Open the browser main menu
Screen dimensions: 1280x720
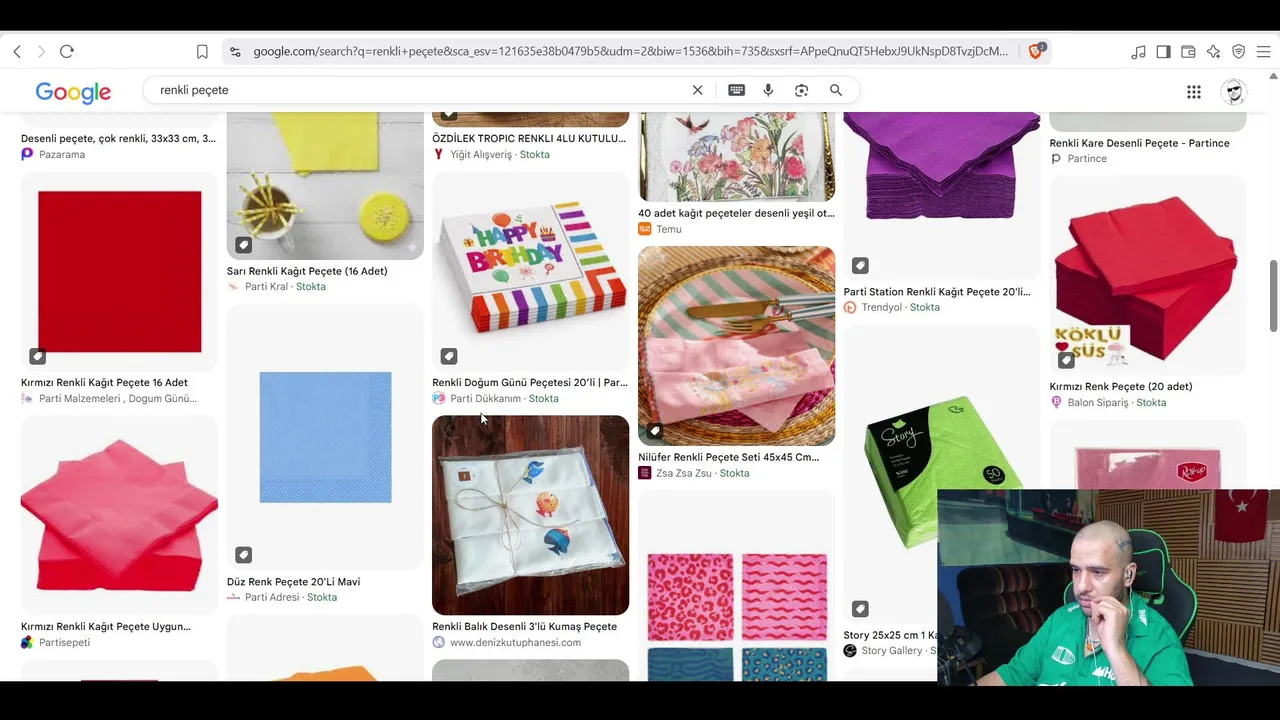[1263, 51]
